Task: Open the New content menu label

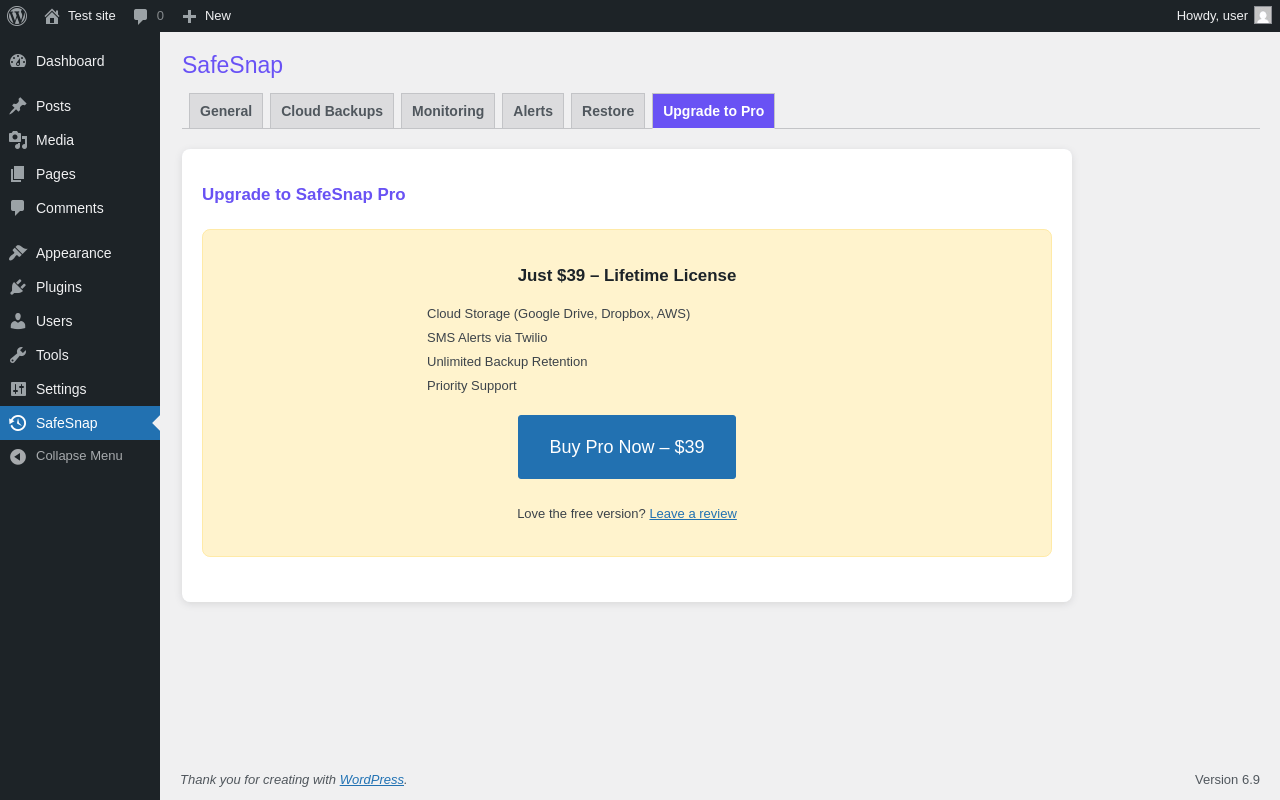Action: pyautogui.click(x=218, y=16)
